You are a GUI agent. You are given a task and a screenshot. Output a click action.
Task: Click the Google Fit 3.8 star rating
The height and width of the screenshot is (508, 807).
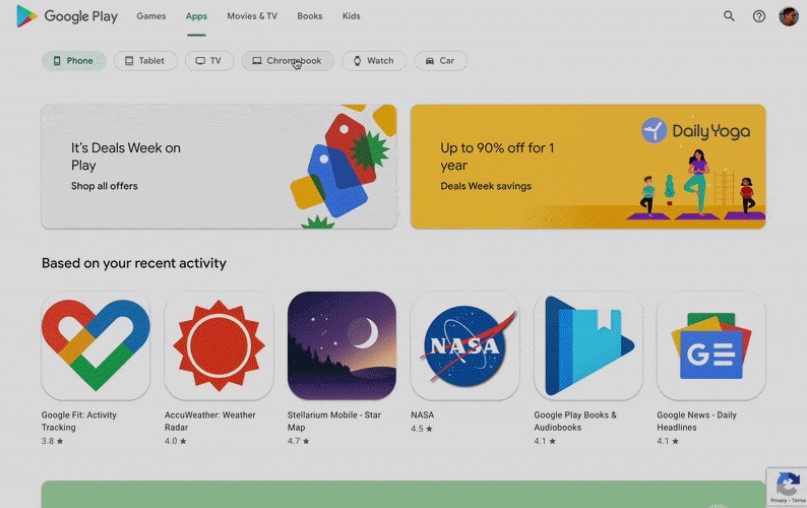[x=52, y=441]
